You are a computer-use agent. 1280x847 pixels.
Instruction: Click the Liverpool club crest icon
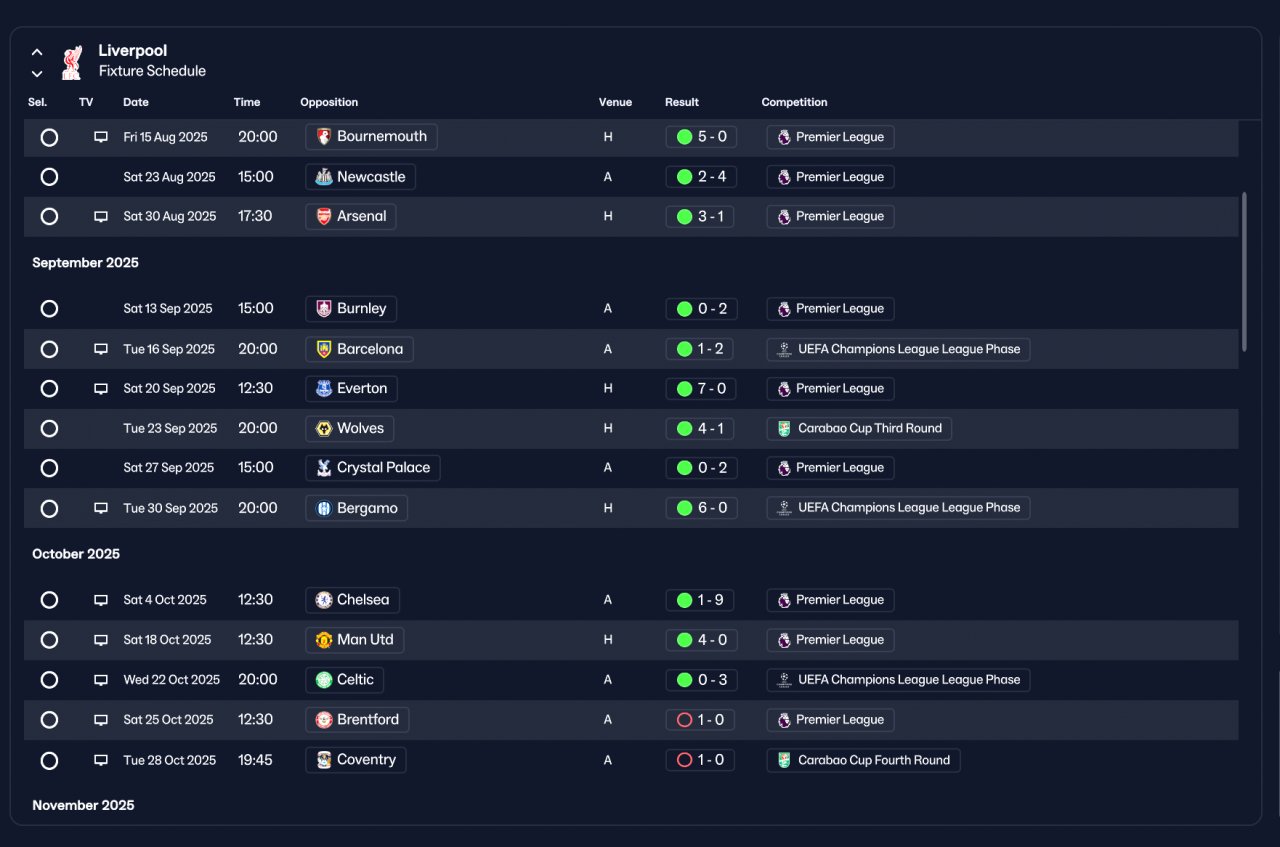tap(71, 62)
